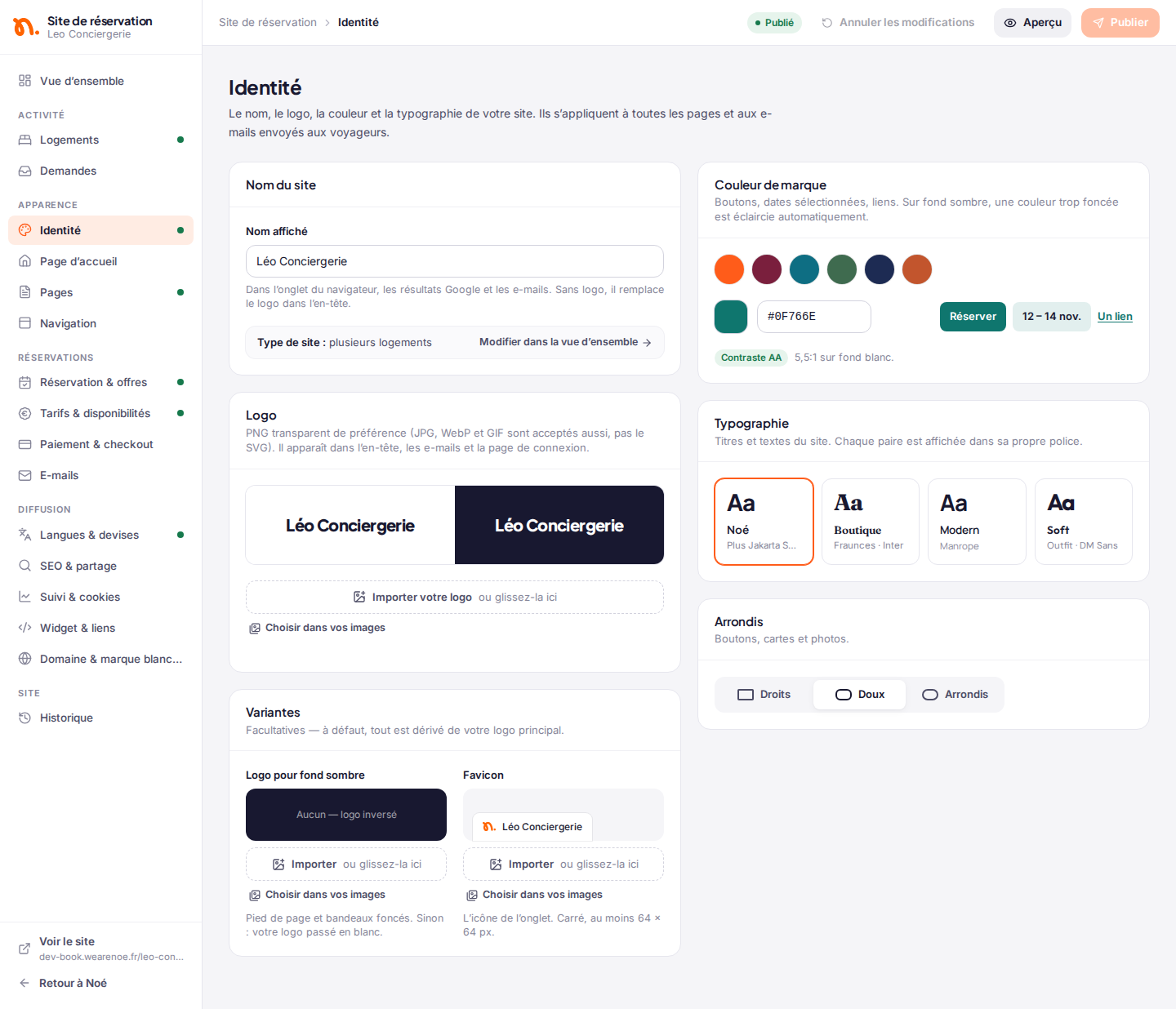Choose the Modern typography pair
This screenshot has height=1009, width=1176.
tap(977, 522)
